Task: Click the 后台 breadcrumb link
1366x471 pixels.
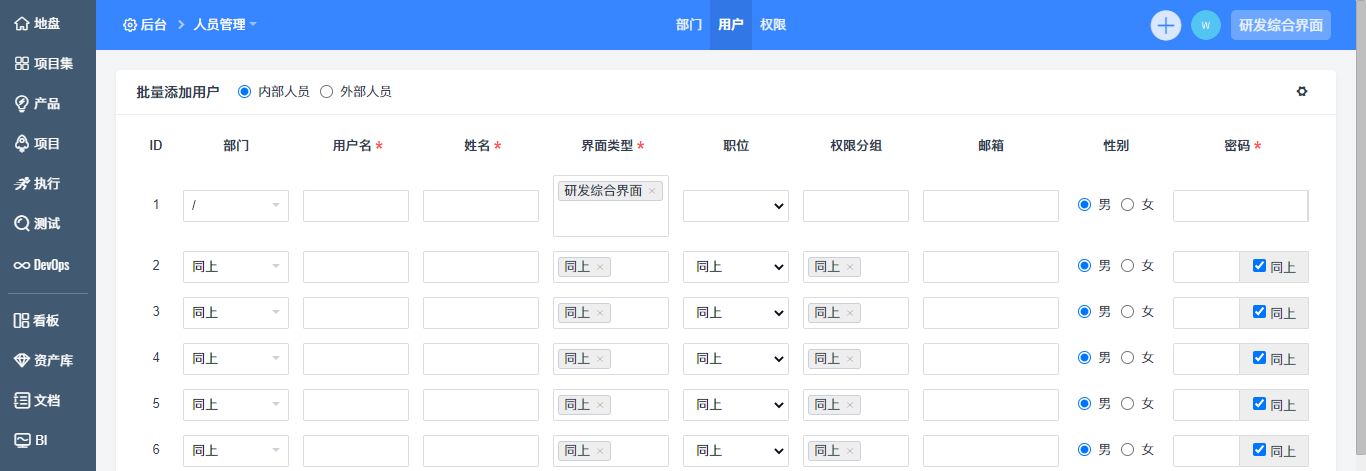Action: pos(145,25)
